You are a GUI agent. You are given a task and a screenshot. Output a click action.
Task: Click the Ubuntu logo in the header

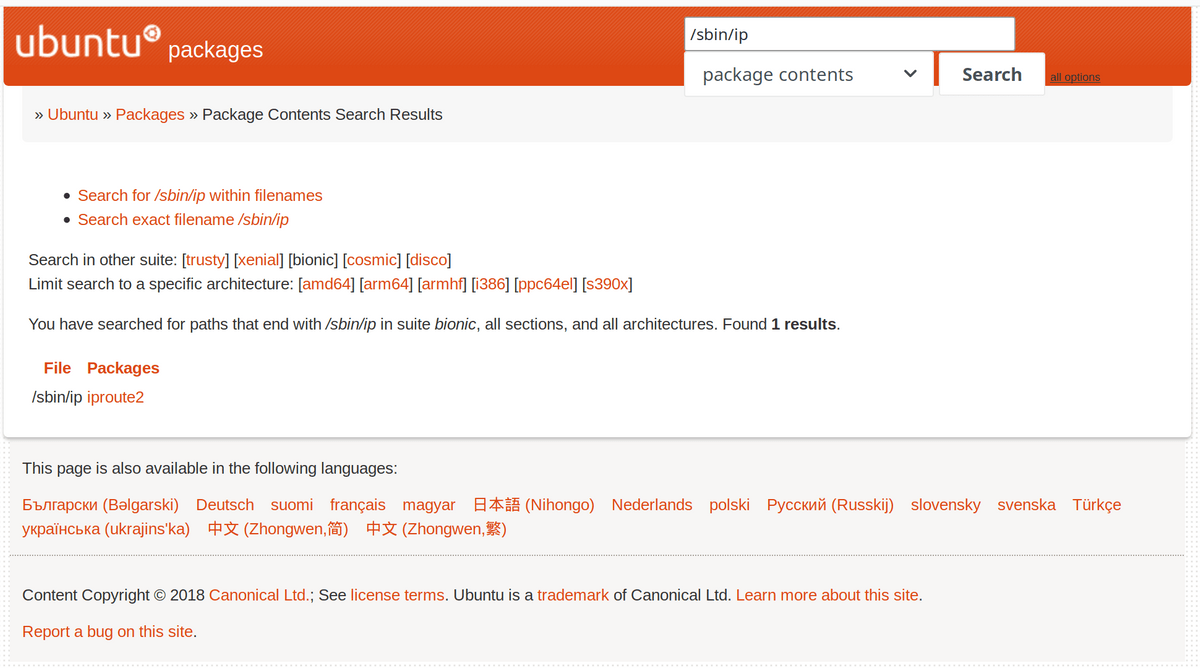point(88,44)
